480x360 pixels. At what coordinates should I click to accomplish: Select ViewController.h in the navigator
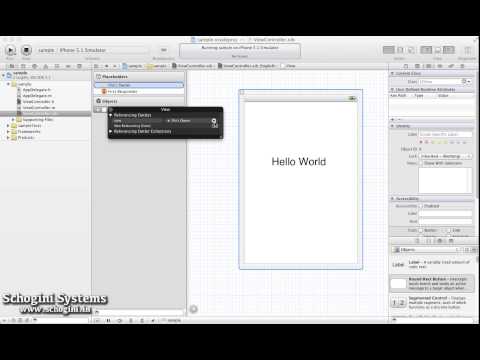pyautogui.click(x=38, y=102)
